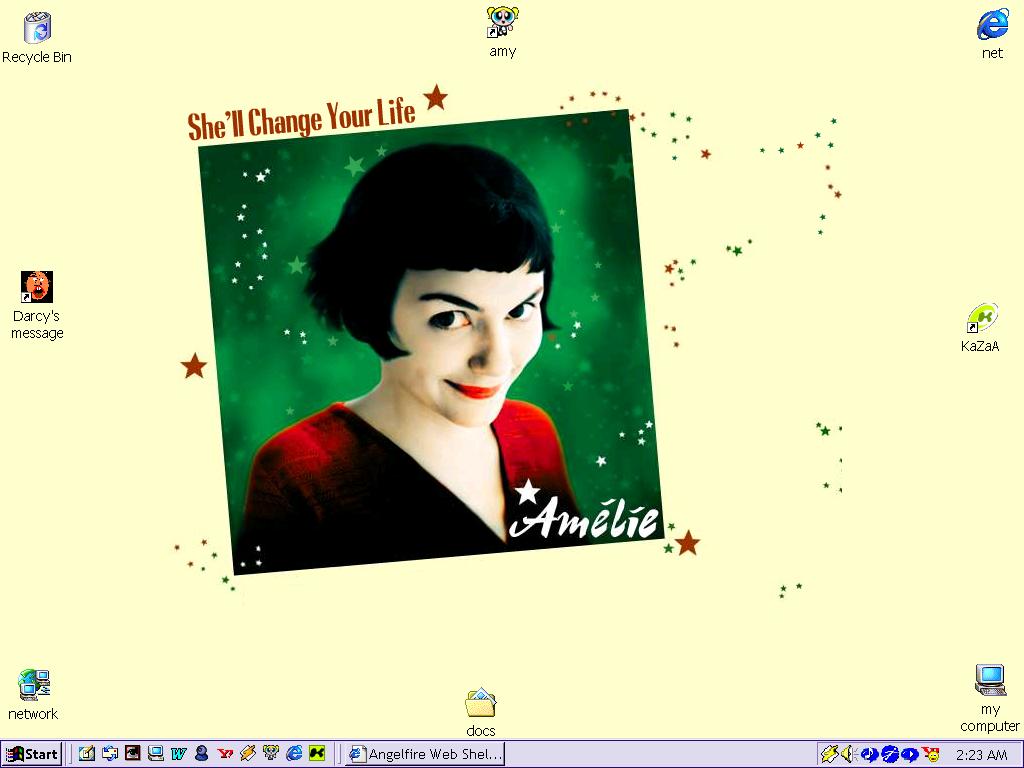Click the eye picture quick launch icon
This screenshot has height=768, width=1024.
pyautogui.click(x=133, y=754)
